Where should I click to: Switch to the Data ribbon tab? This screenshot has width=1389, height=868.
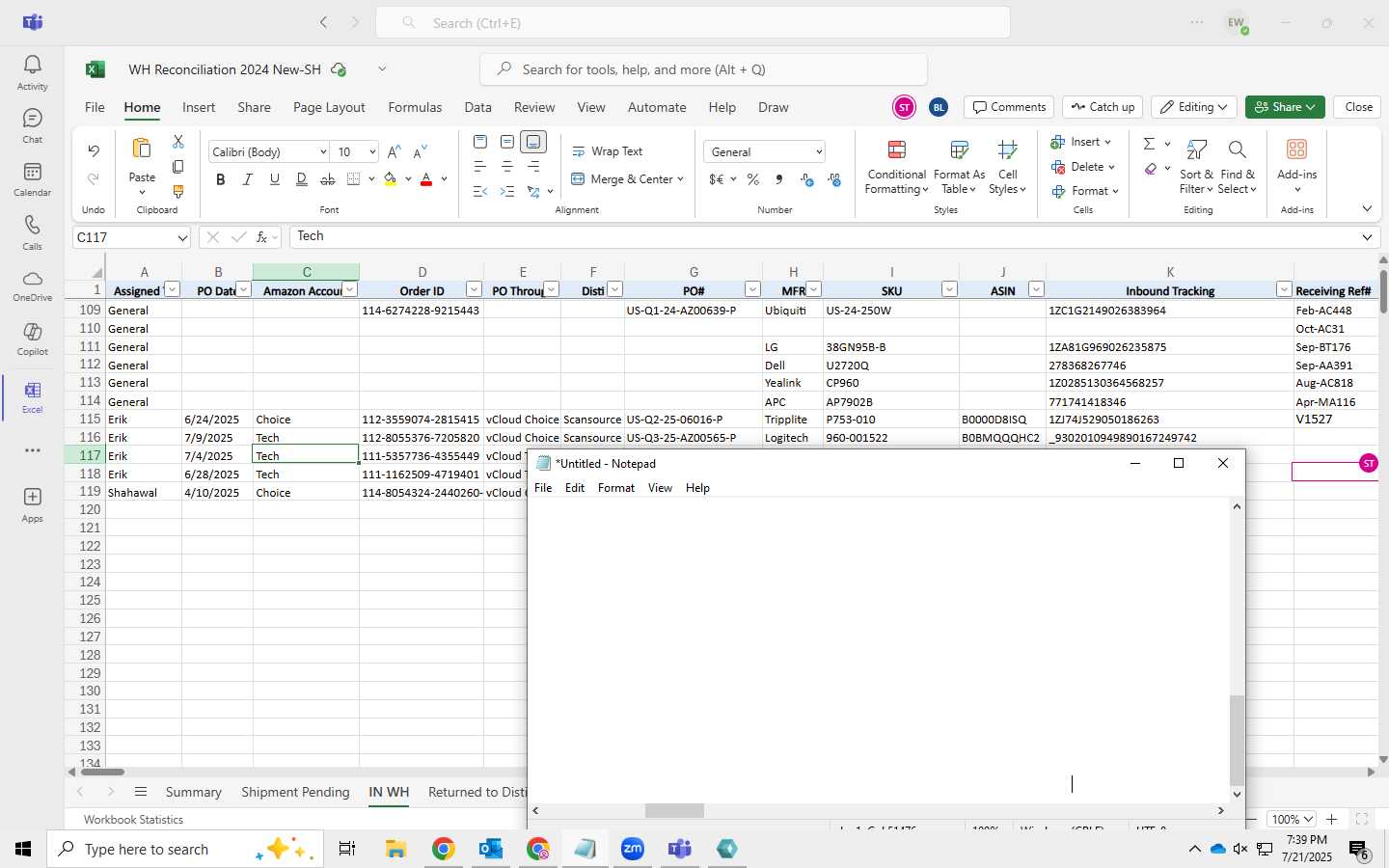pyautogui.click(x=477, y=107)
